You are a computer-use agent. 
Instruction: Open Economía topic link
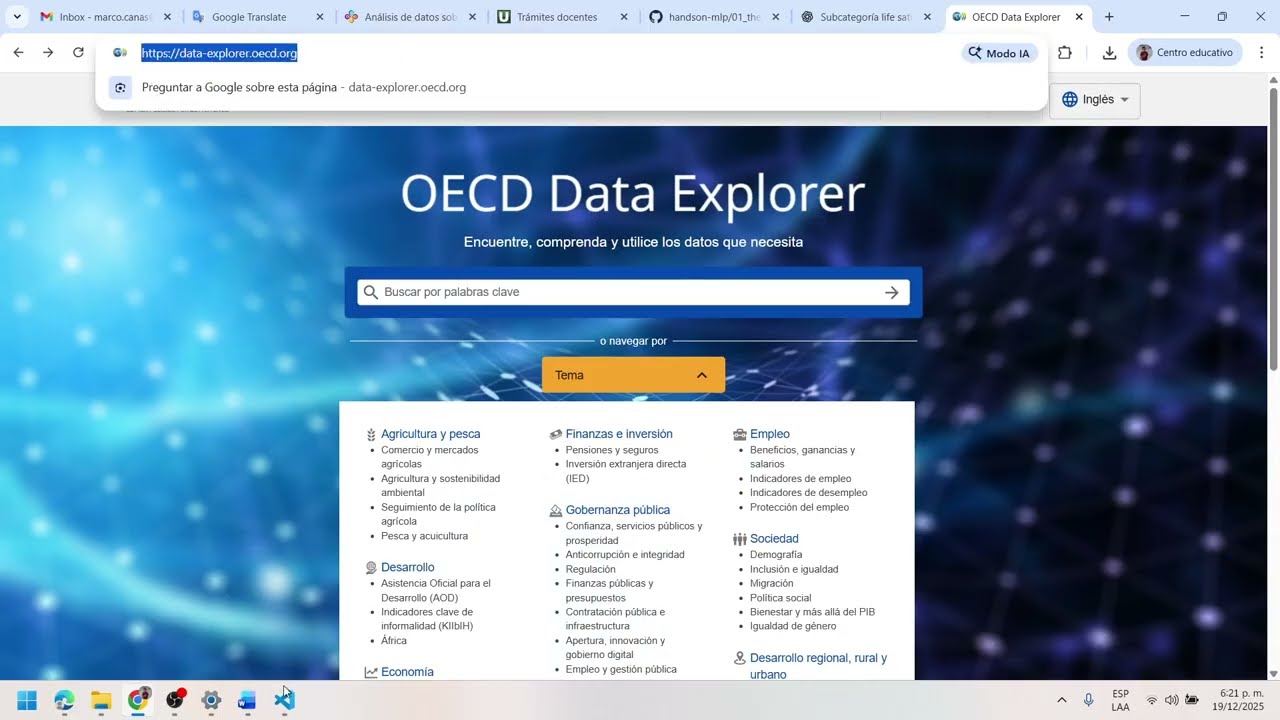407,672
